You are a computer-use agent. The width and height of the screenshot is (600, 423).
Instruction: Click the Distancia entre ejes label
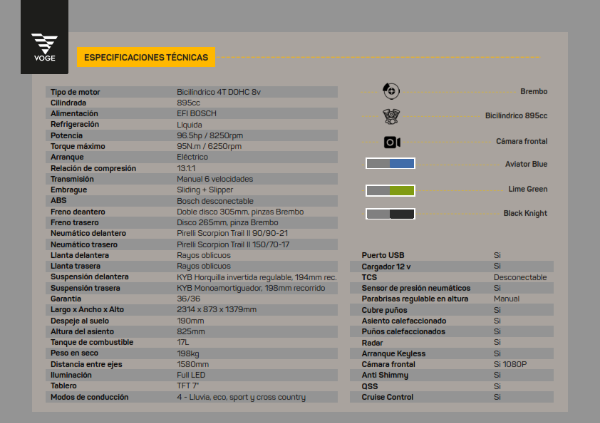point(86,364)
